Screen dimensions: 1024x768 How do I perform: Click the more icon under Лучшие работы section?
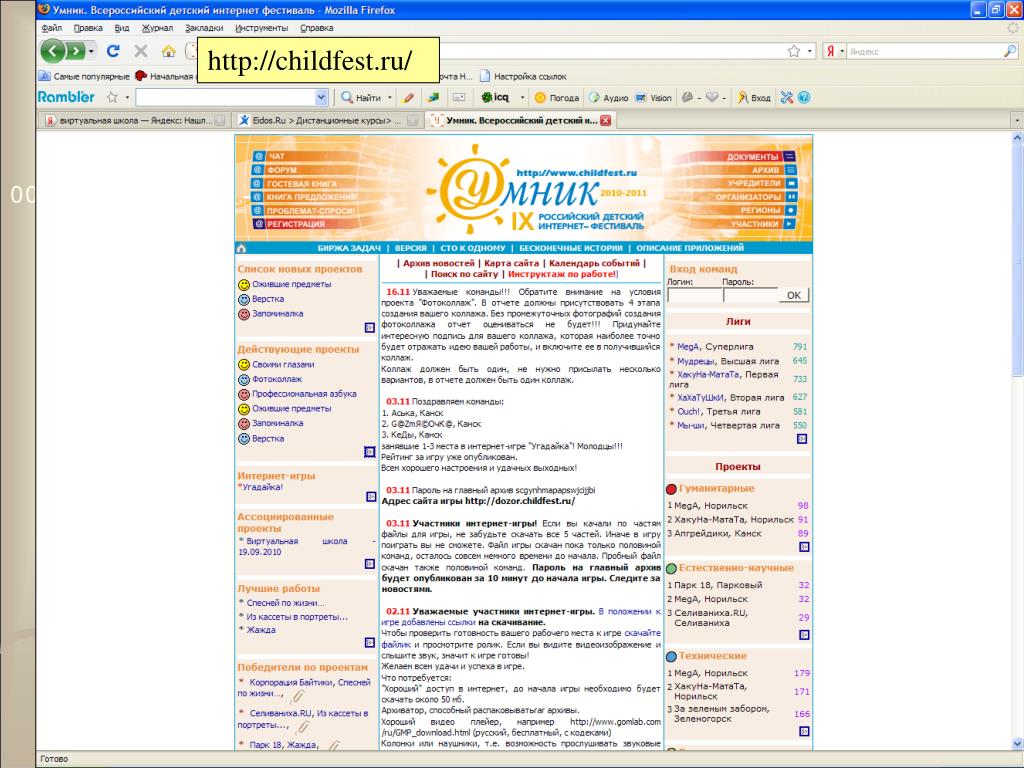click(370, 643)
